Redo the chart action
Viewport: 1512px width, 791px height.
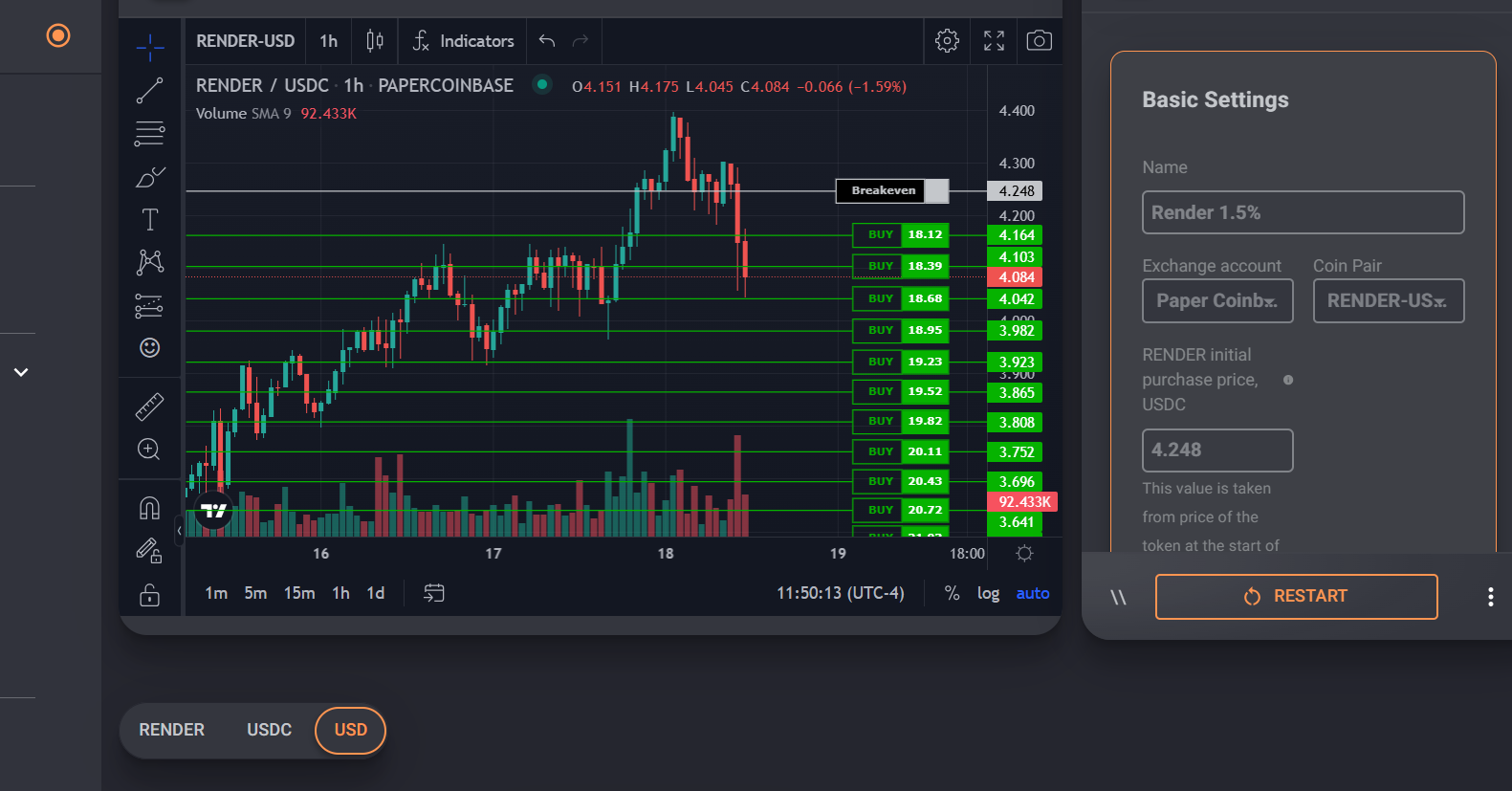[x=581, y=41]
